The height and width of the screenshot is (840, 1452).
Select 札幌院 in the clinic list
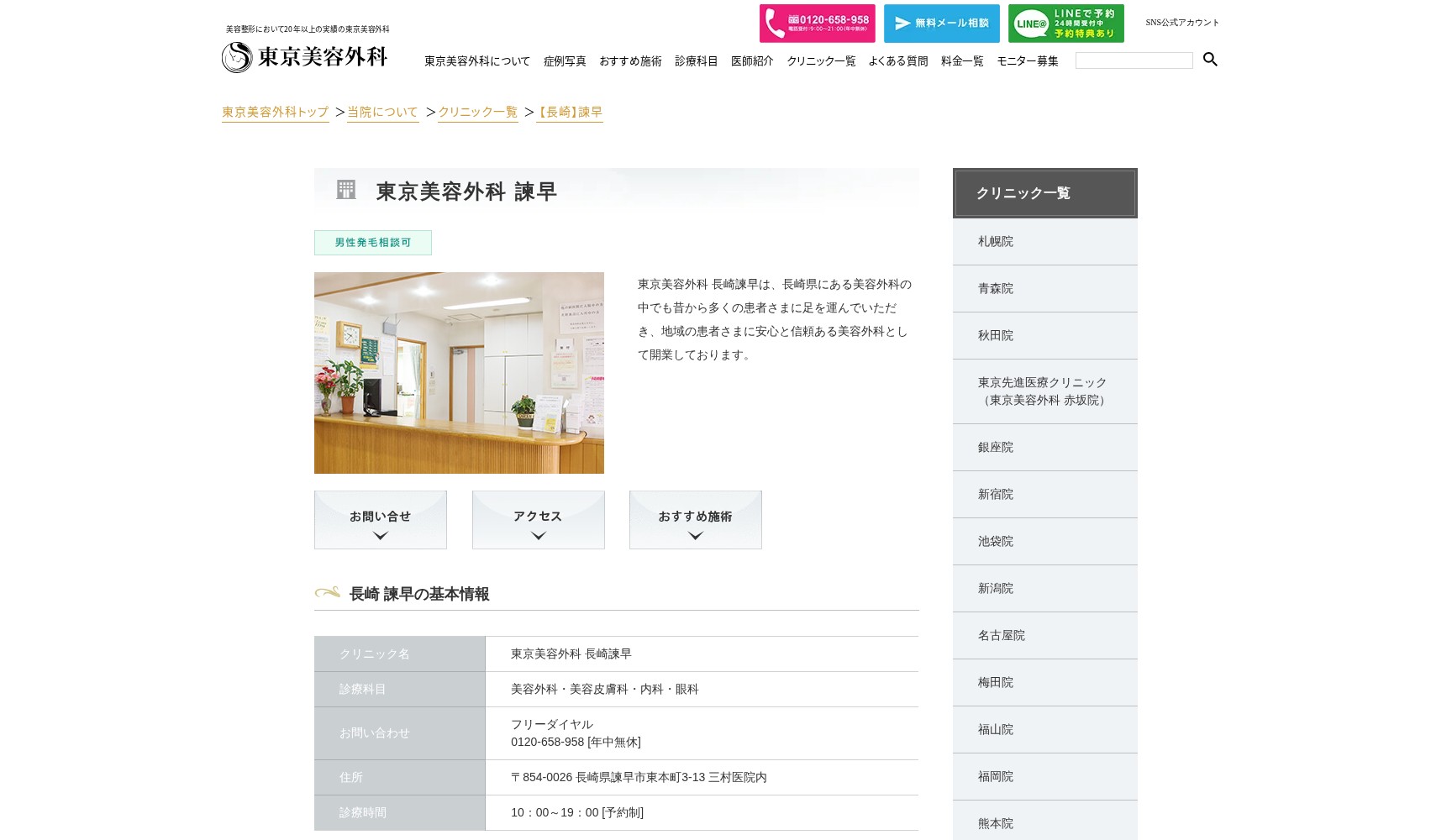(1045, 242)
